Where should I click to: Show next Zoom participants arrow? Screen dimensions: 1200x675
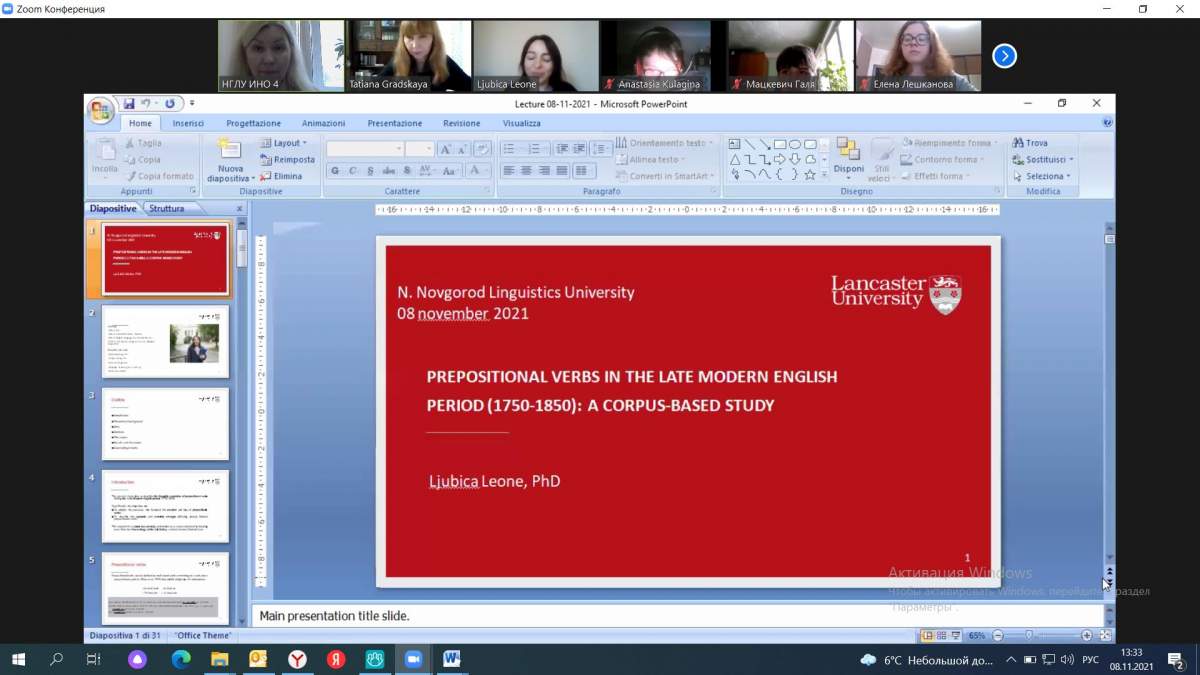coord(1004,56)
